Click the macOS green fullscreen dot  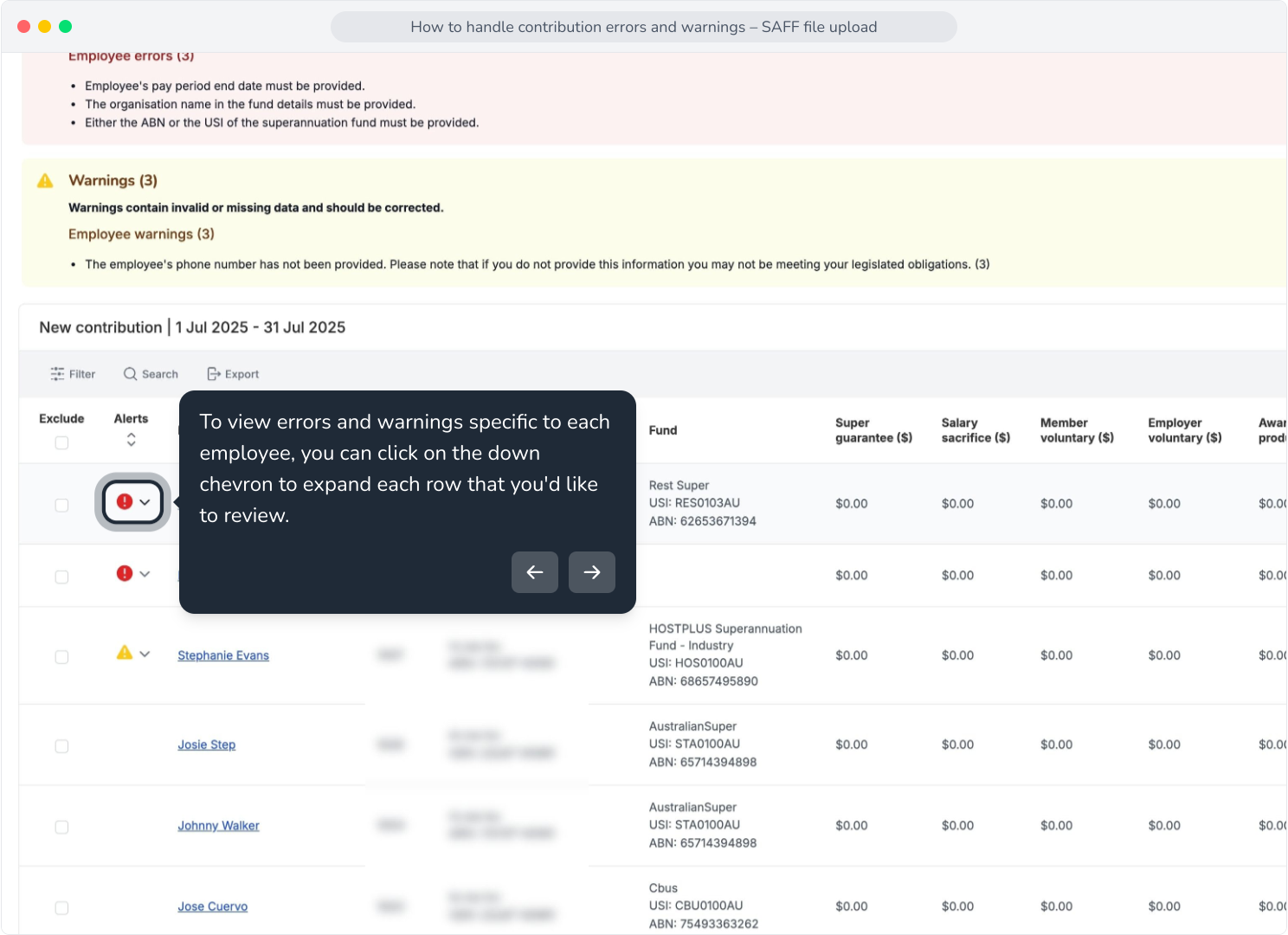coord(65,27)
